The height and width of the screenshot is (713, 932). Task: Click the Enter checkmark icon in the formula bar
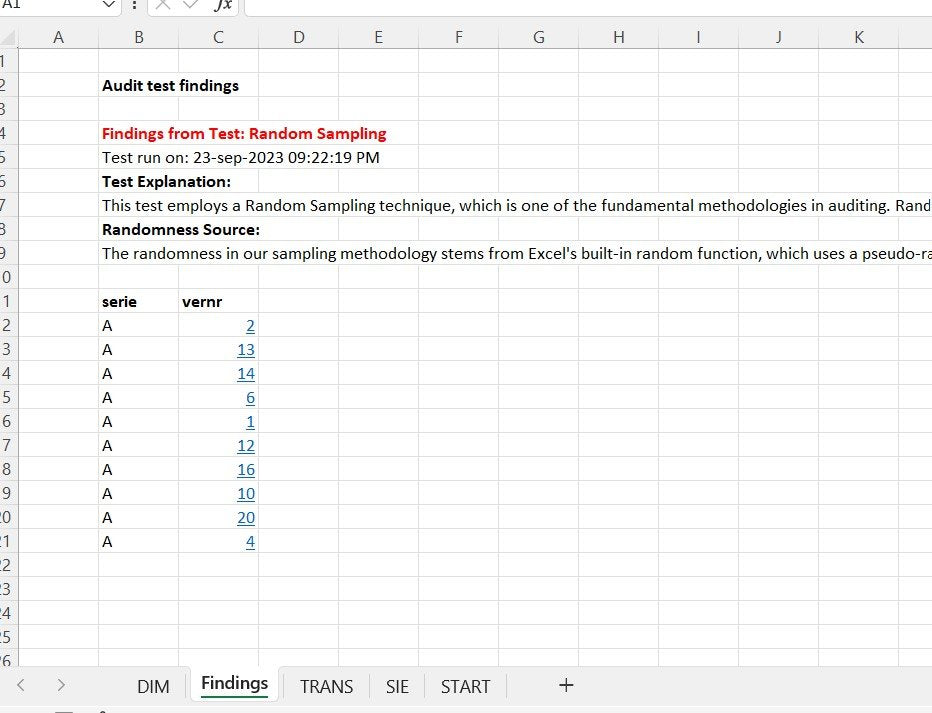190,7
